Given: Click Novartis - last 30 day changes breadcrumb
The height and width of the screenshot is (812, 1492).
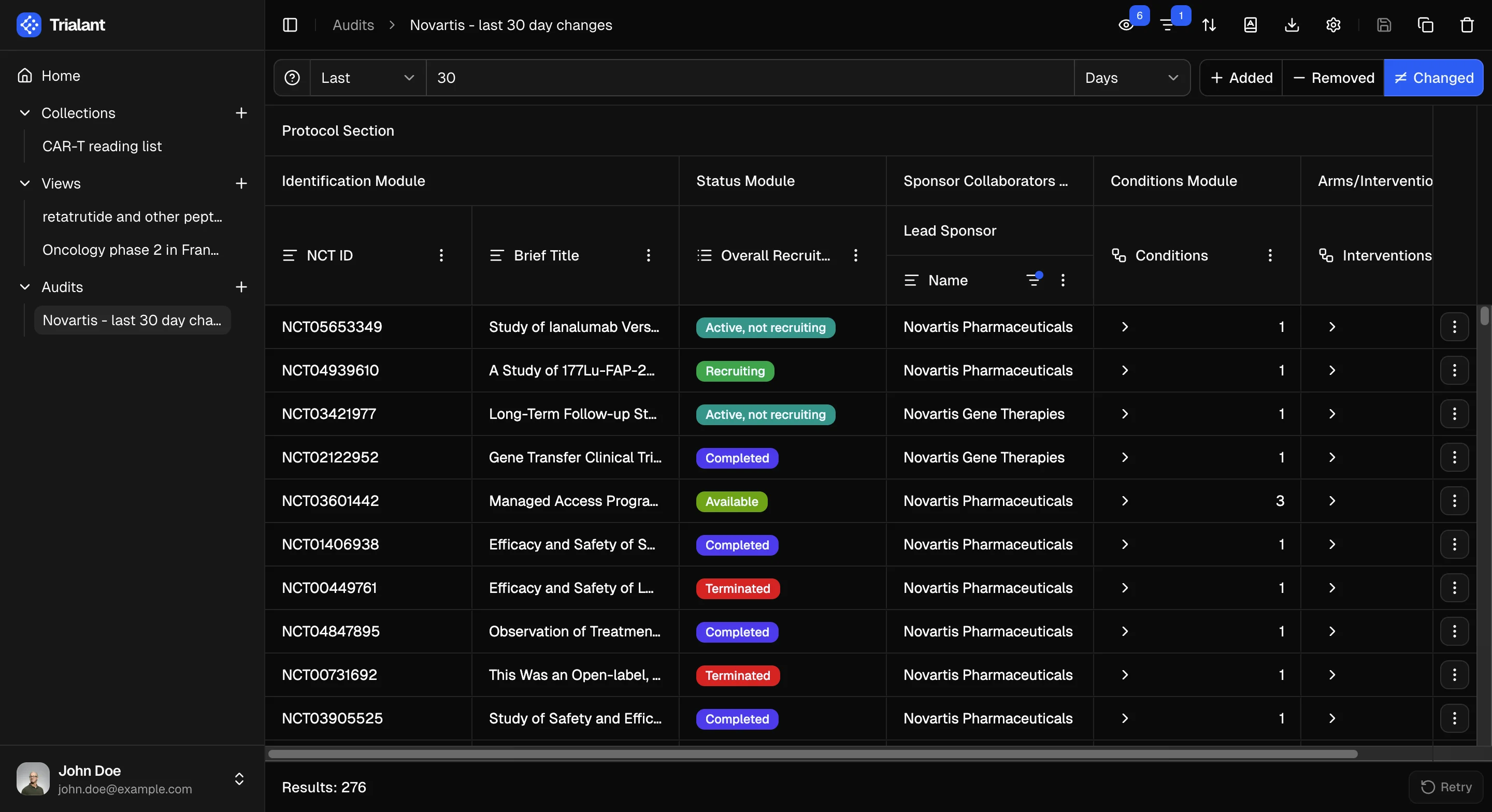Looking at the screenshot, I should click(x=511, y=25).
